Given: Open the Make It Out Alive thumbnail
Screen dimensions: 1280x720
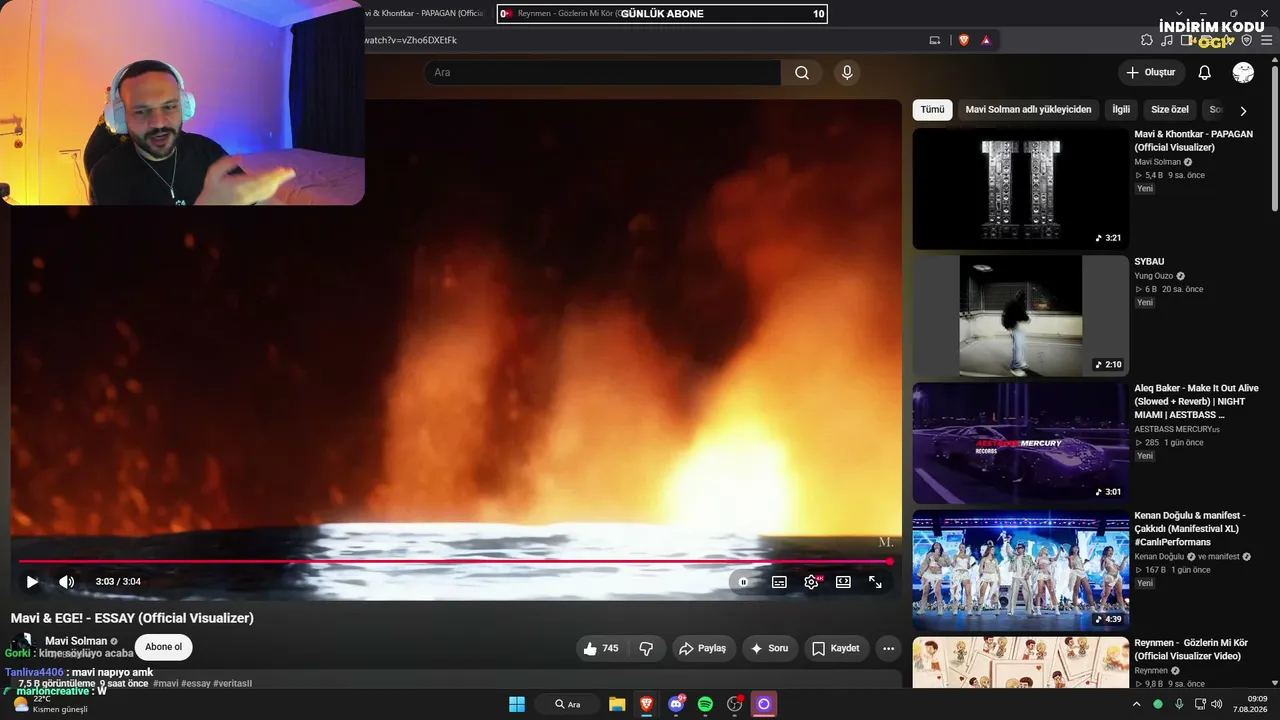Looking at the screenshot, I should click(1021, 443).
